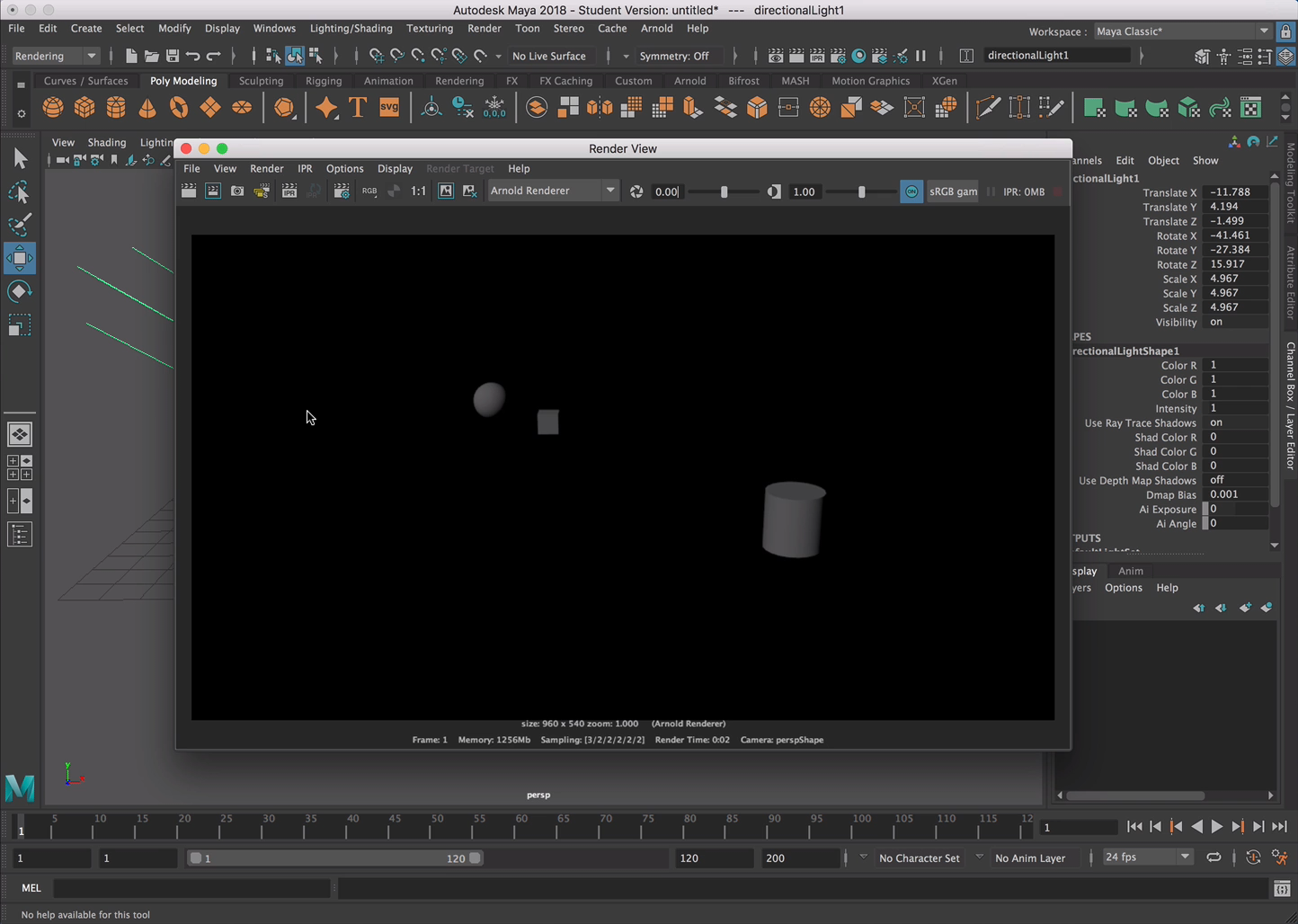
Task: Click the Redo previous render clapperboard icon
Action: (x=189, y=191)
